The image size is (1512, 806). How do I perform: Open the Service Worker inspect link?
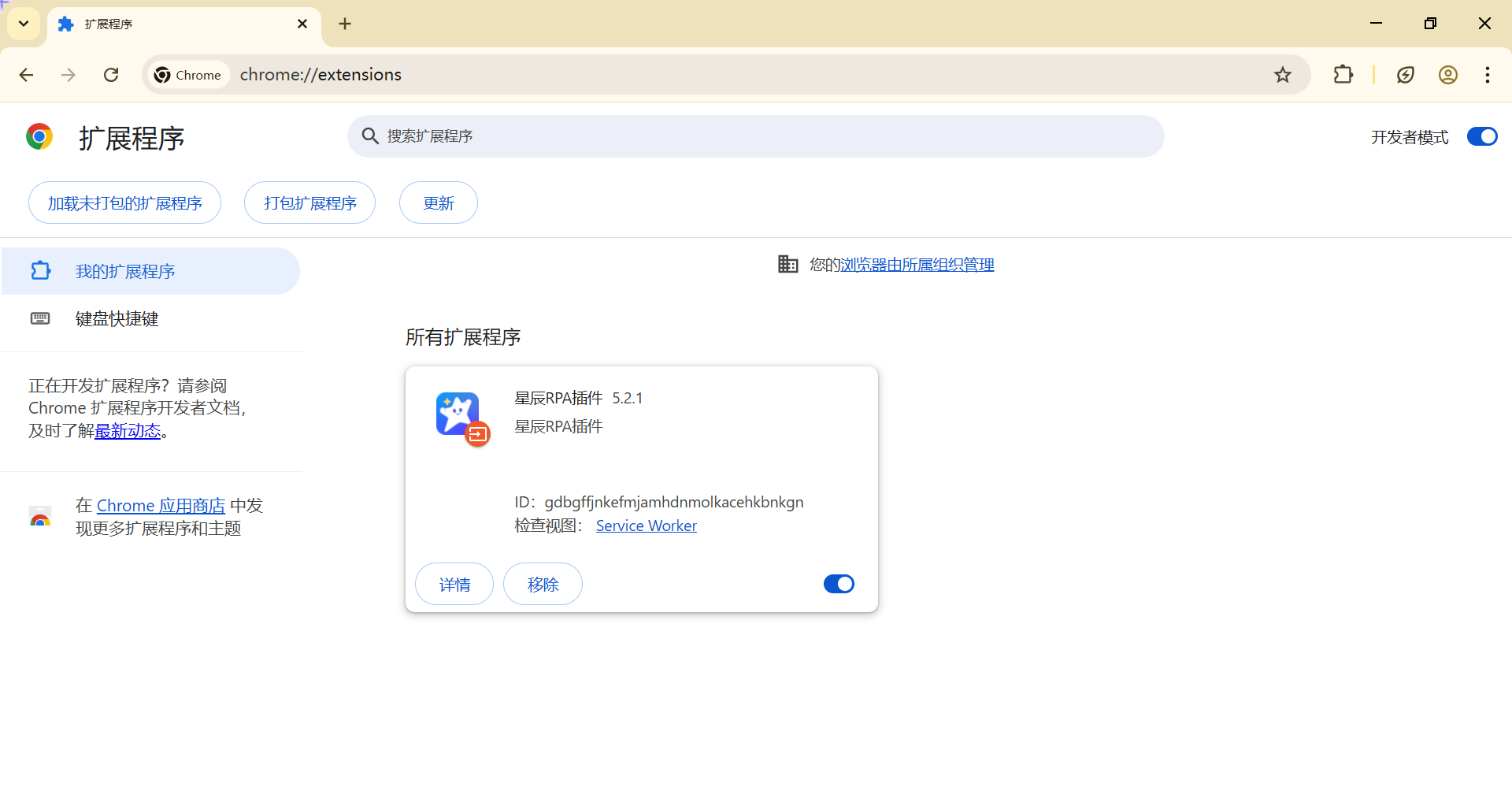point(646,526)
